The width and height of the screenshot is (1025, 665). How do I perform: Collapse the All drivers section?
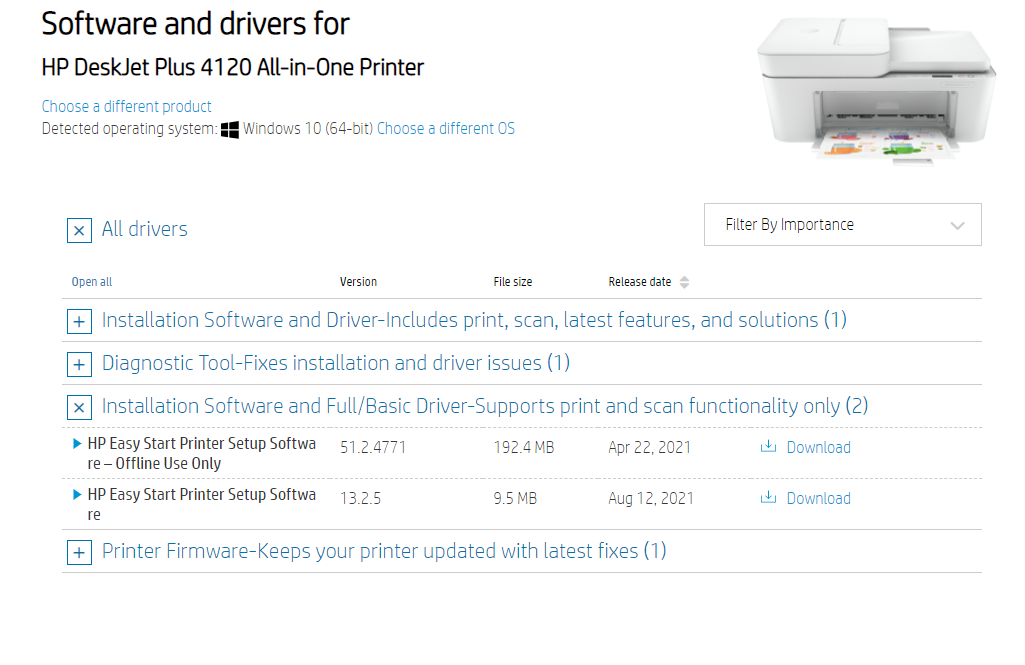tap(79, 230)
